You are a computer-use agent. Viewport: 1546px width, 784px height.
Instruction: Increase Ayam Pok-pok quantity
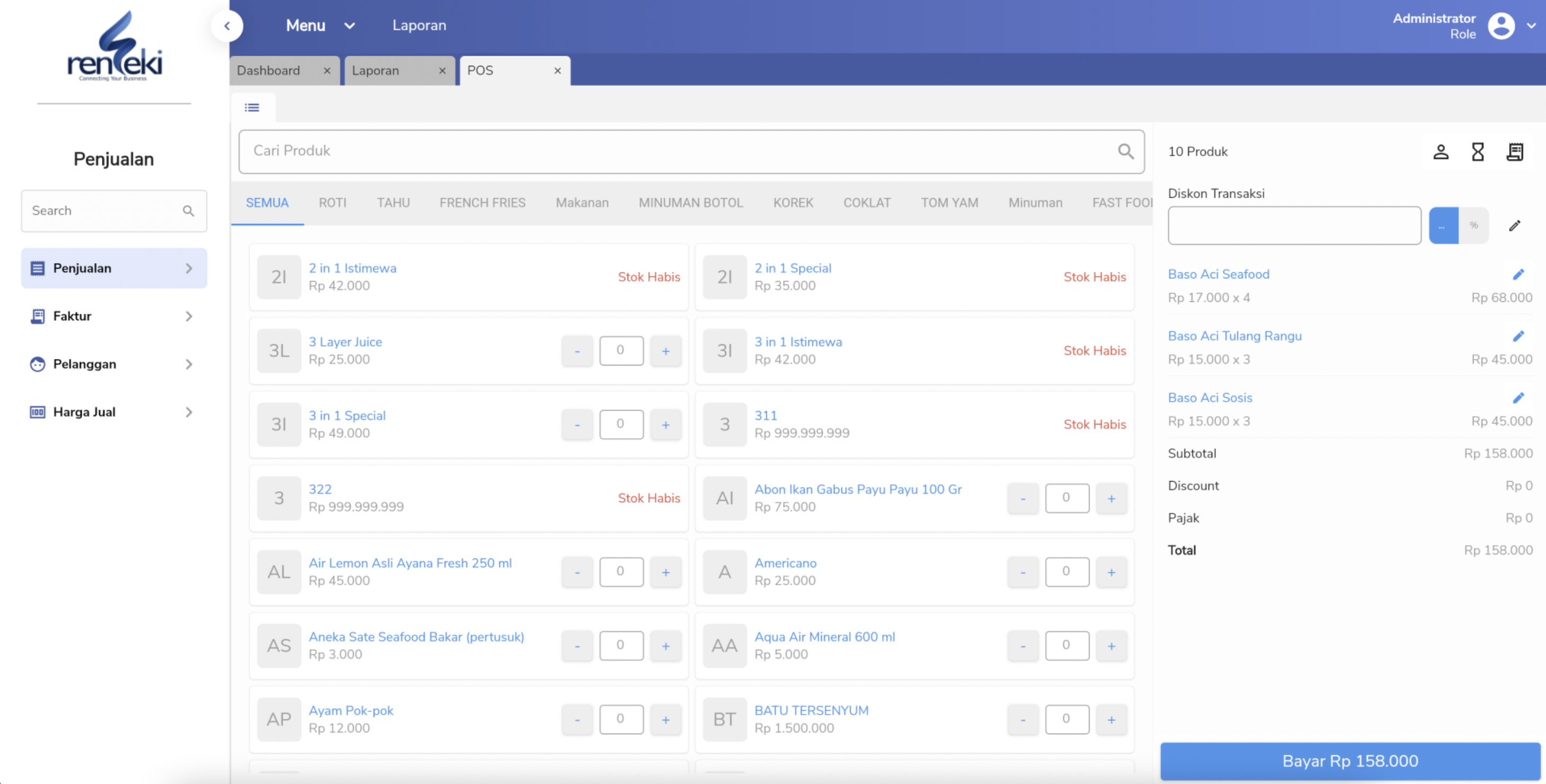pos(666,720)
